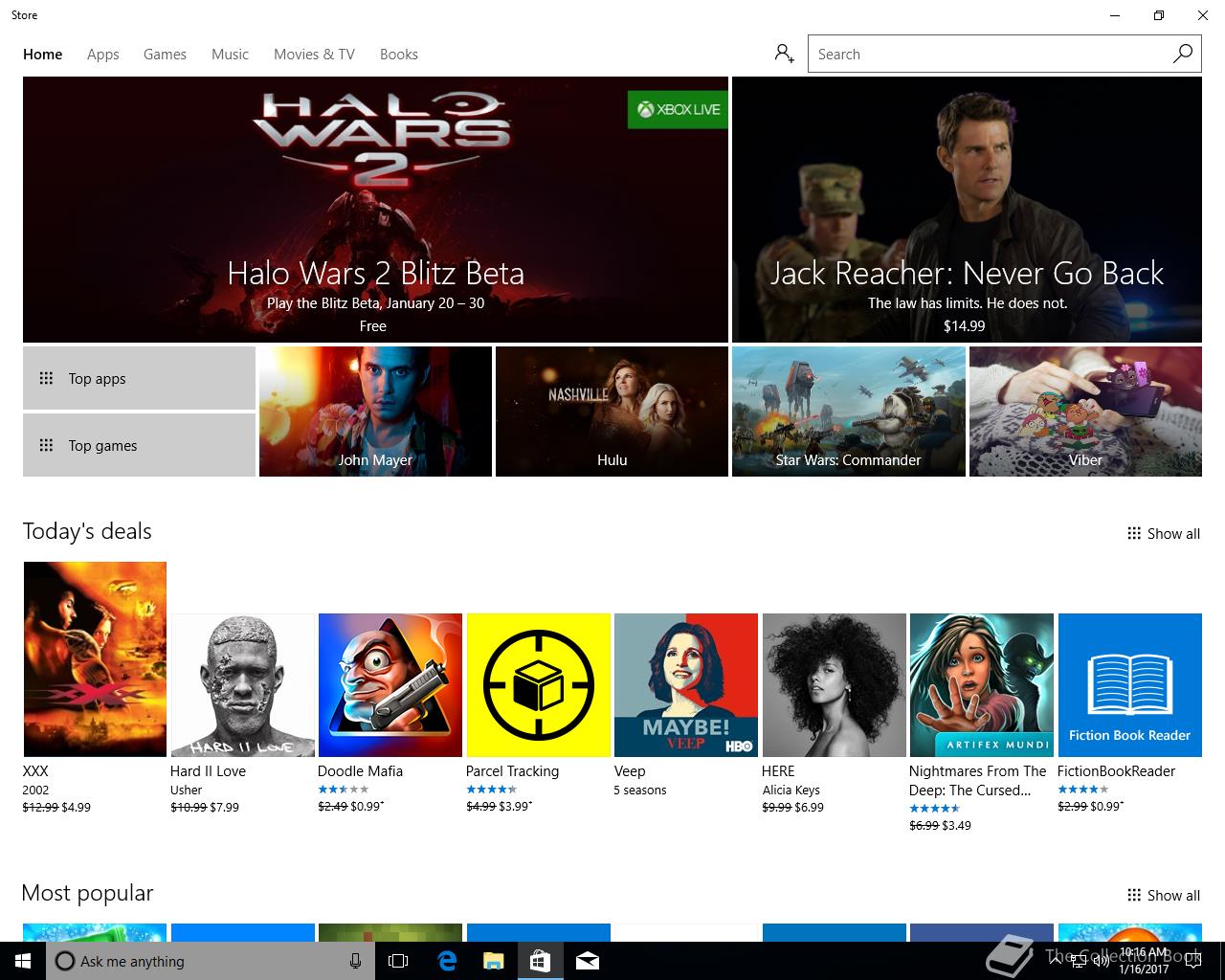Viewport: 1225px width, 980px height.
Task: Open Parcel Tracking app icon
Action: click(x=538, y=685)
